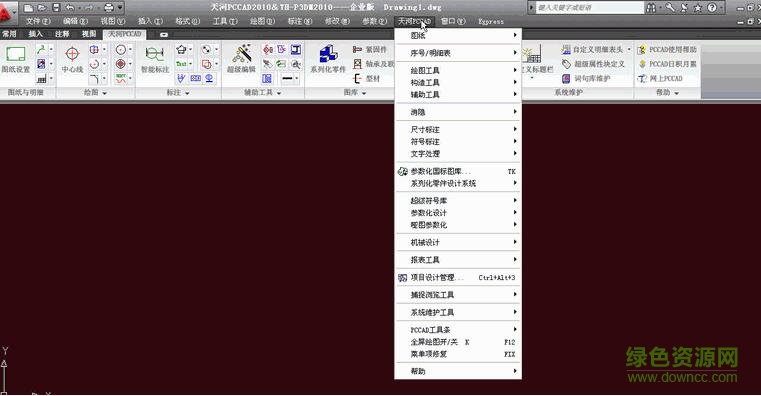Click the satellite dish communication center icon
The width and height of the screenshot is (761, 396).
[684, 8]
